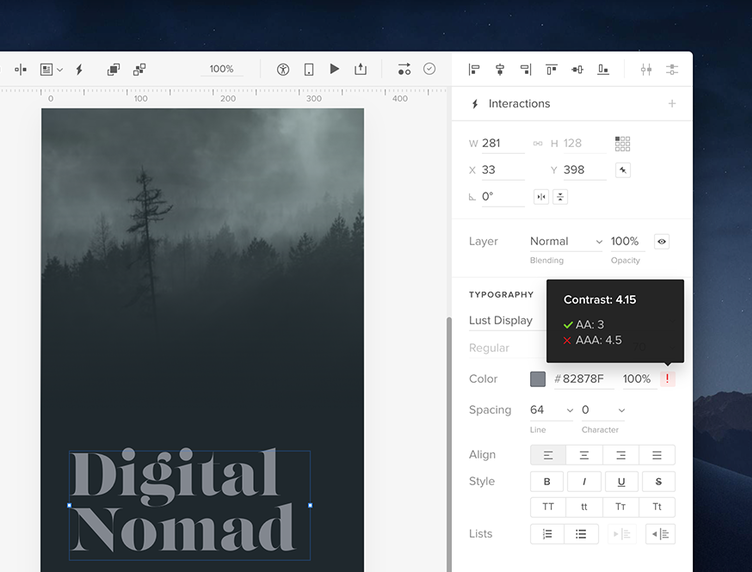The height and width of the screenshot is (572, 752).
Task: Toggle strikethrough text style
Action: pos(658,481)
